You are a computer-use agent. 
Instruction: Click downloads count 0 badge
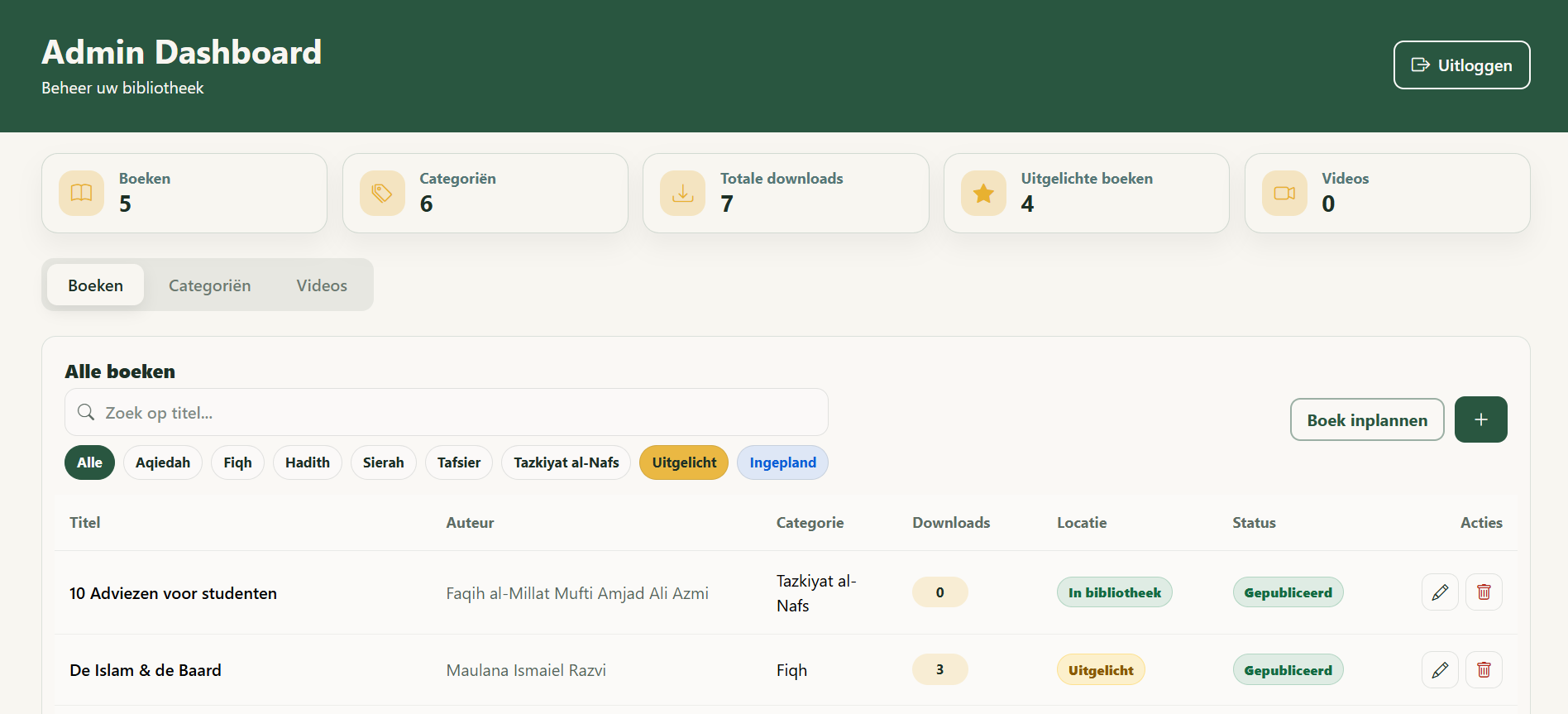(x=939, y=592)
